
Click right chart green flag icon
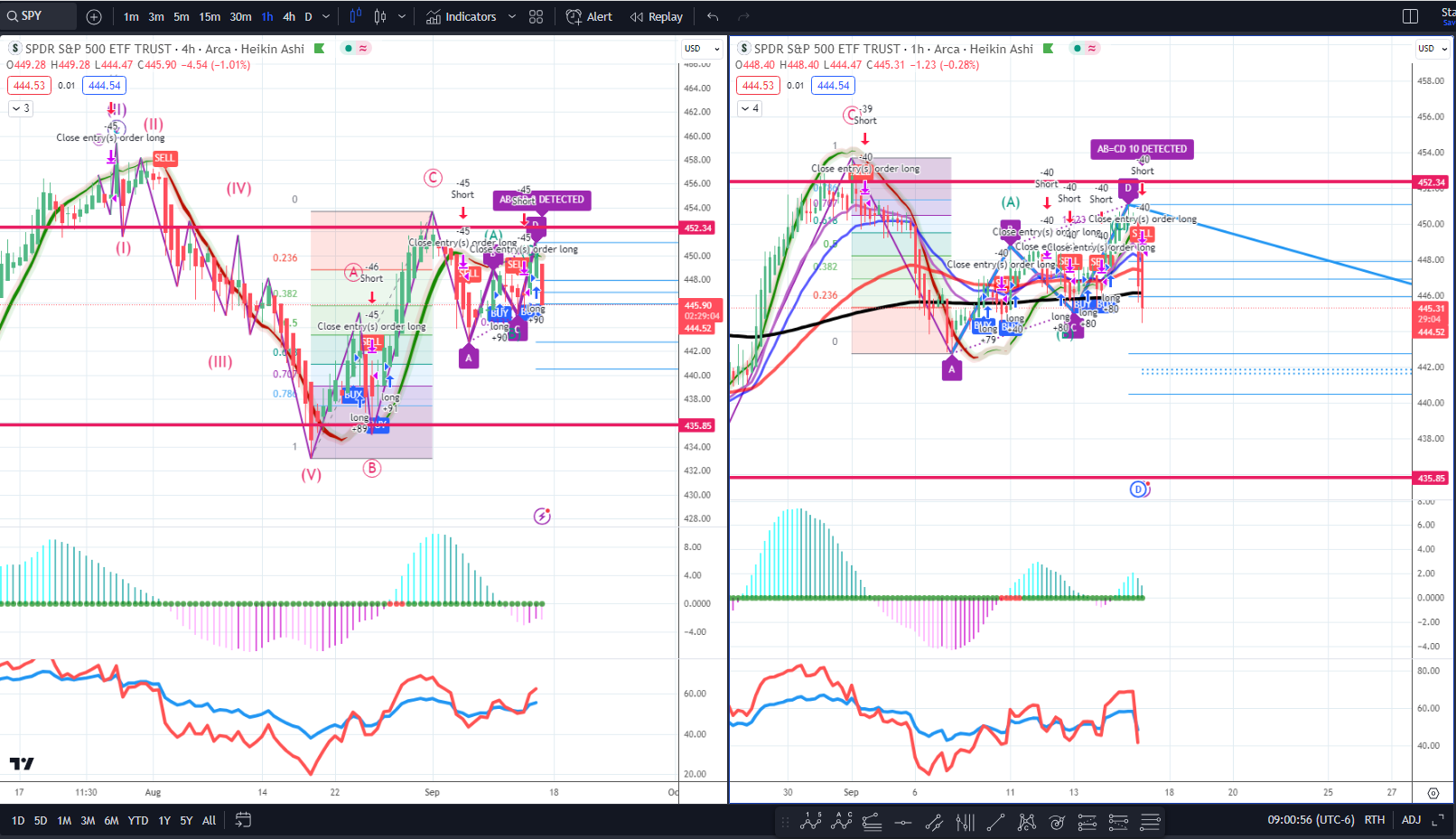(1048, 49)
